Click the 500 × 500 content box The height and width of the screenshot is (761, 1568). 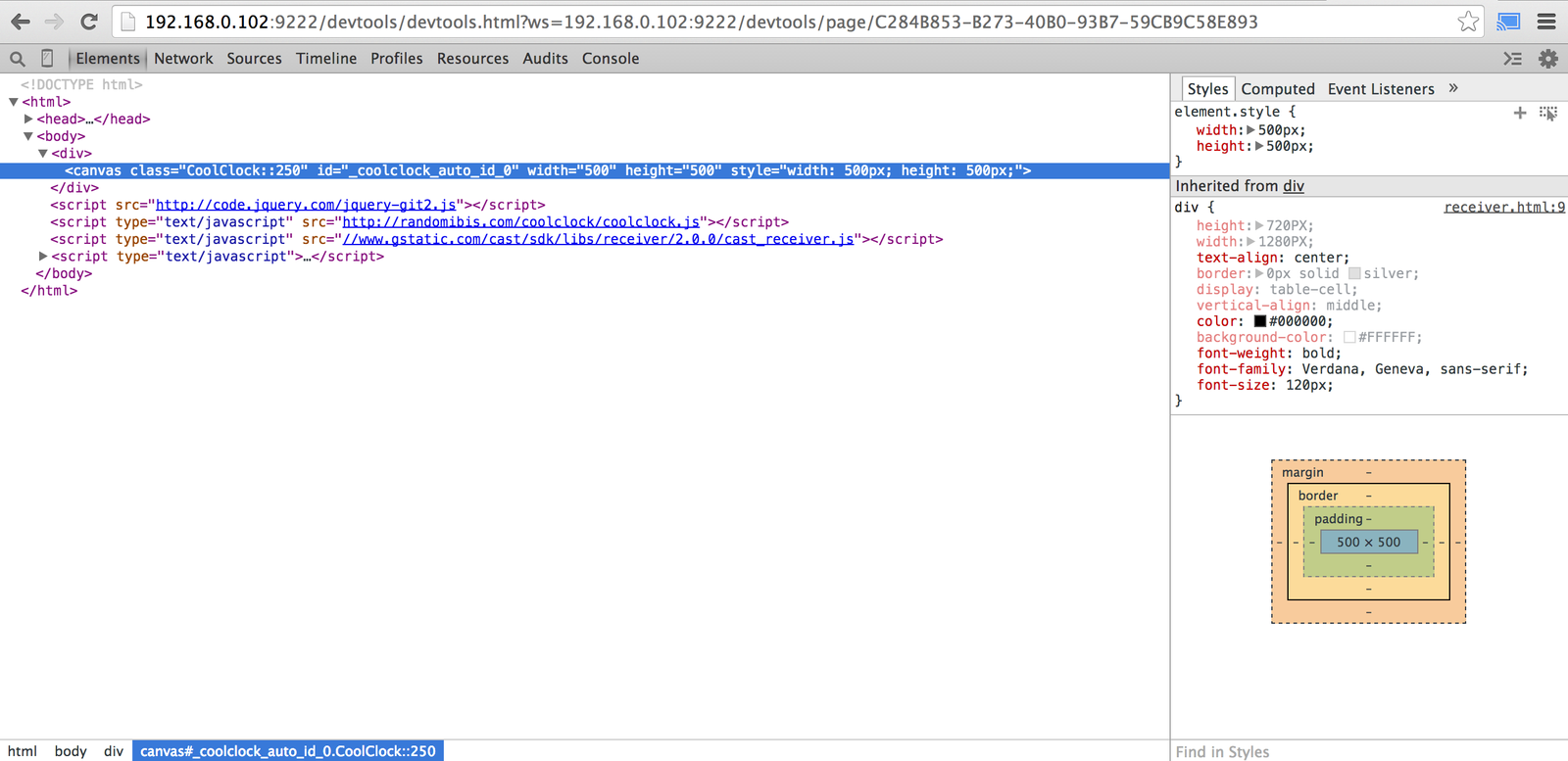(1369, 542)
